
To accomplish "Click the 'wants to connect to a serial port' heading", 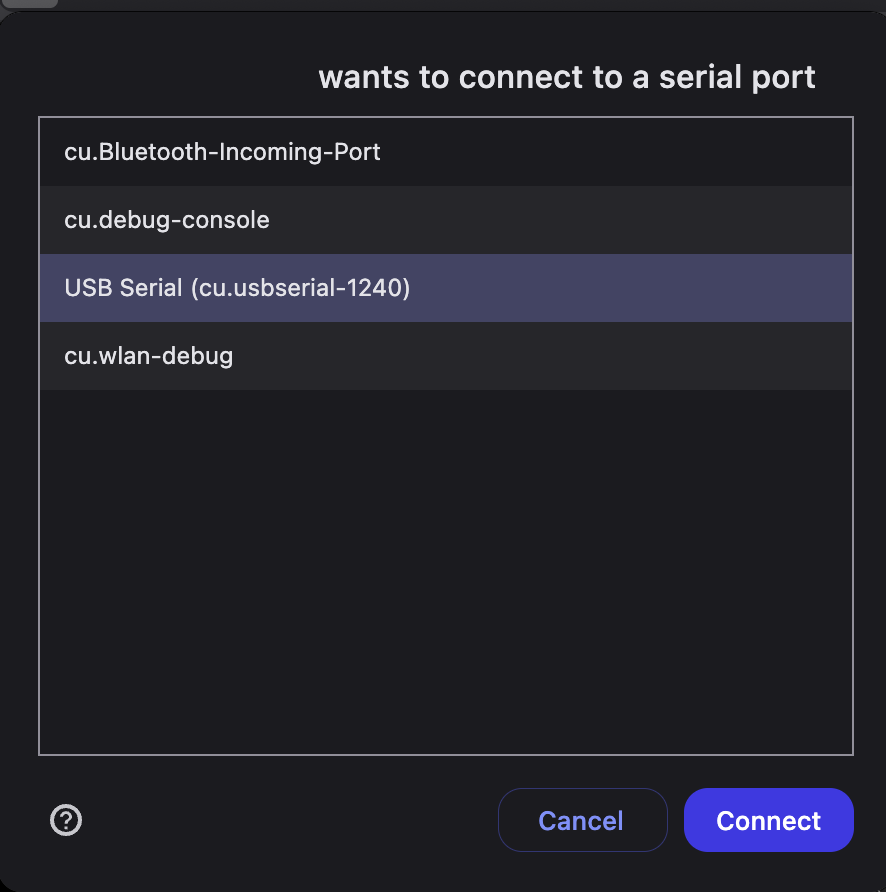I will click(x=567, y=78).
